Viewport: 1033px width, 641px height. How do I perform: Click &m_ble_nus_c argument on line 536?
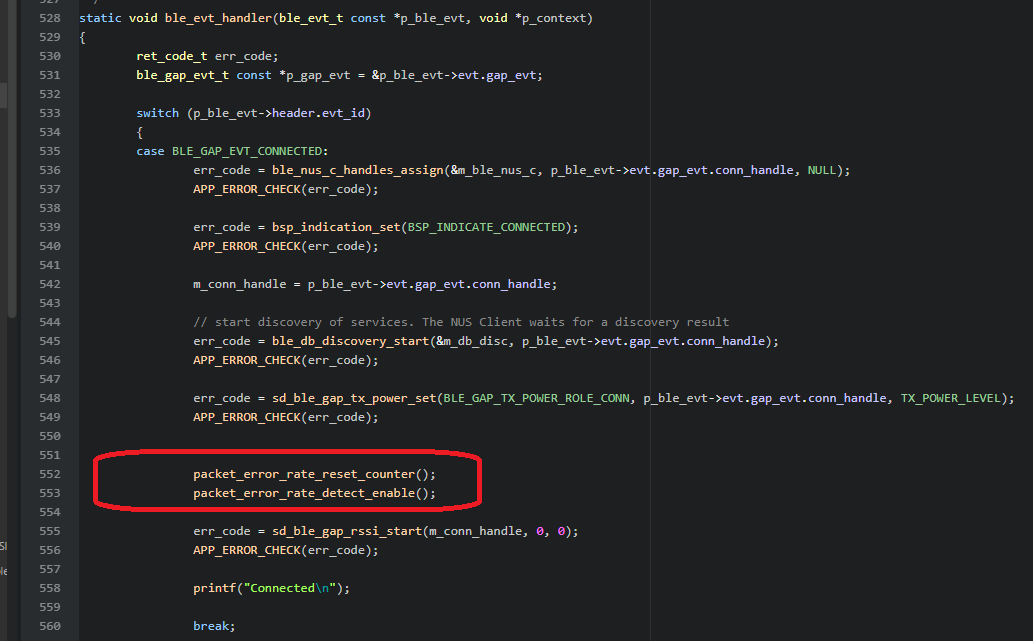(493, 170)
